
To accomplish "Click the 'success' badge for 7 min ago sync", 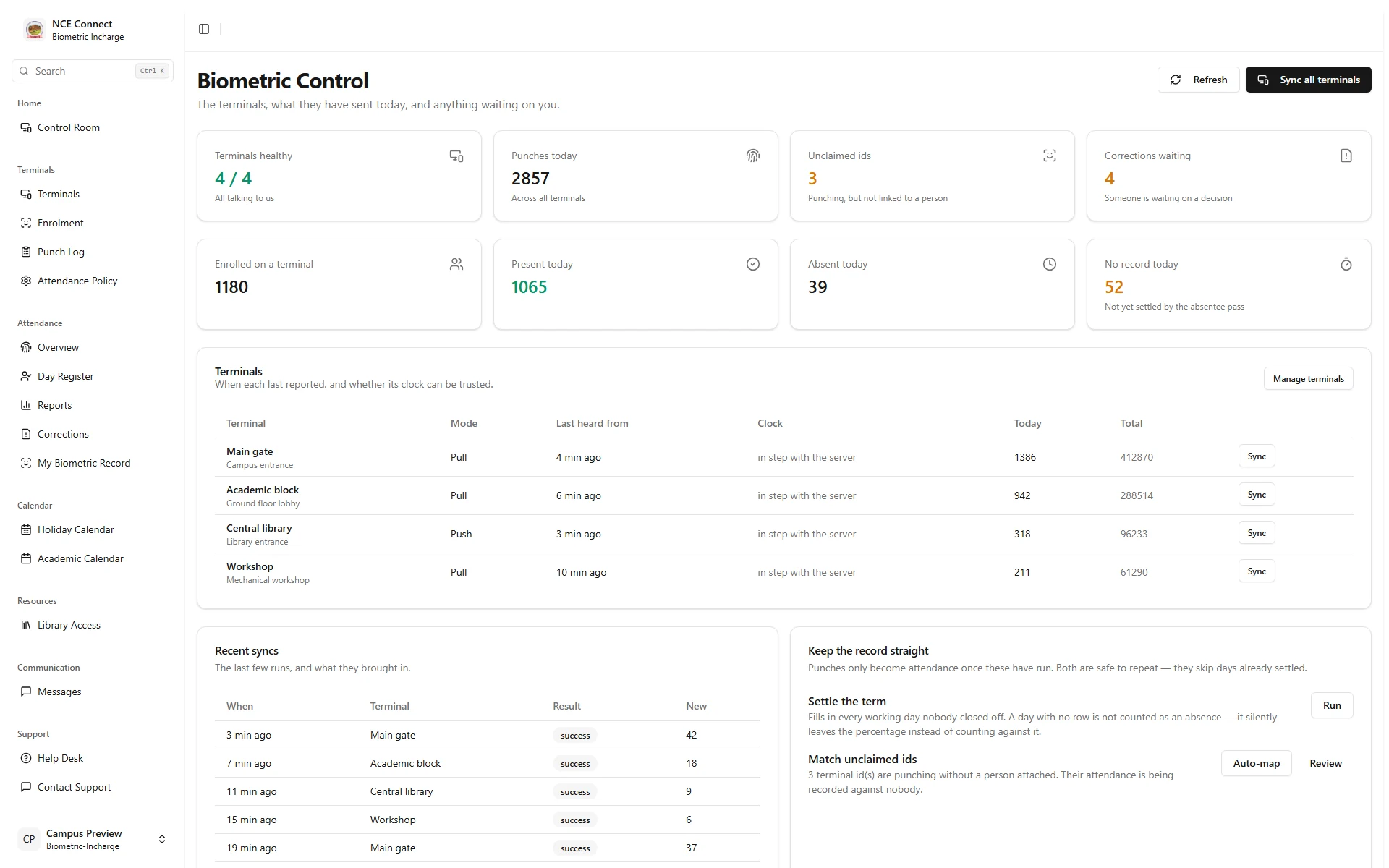I will pyautogui.click(x=575, y=763).
